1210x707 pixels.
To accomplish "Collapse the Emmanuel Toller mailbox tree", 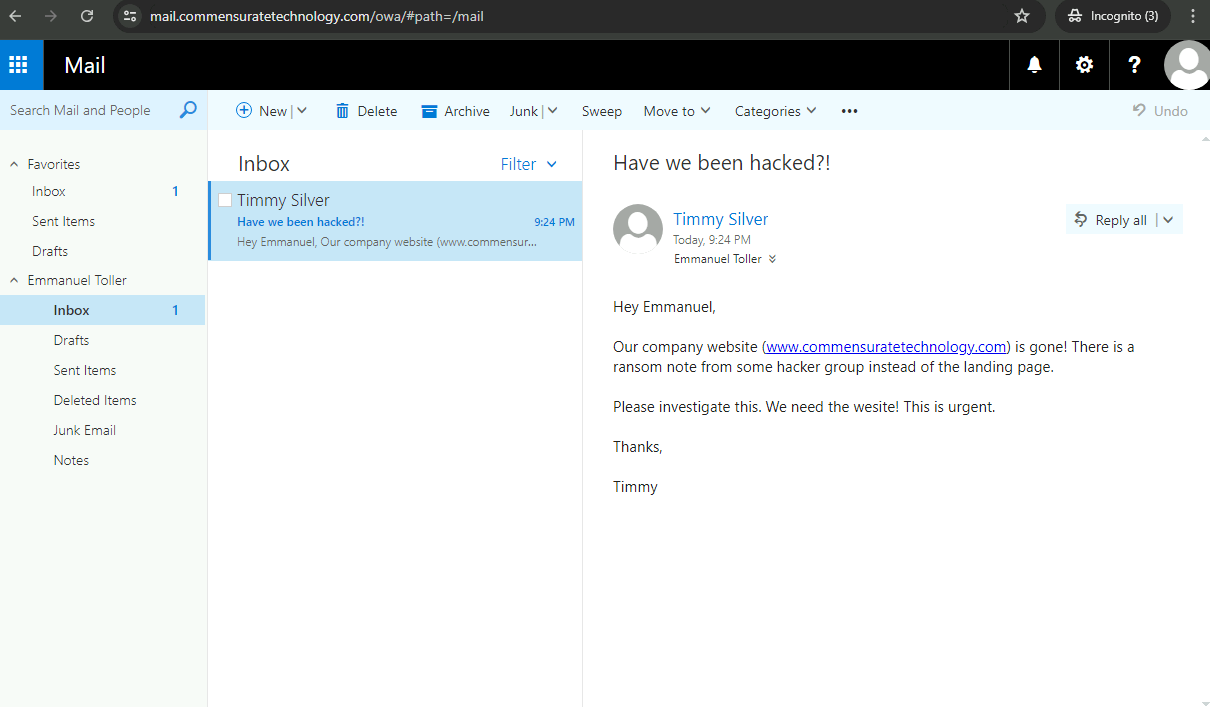I will 14,280.
